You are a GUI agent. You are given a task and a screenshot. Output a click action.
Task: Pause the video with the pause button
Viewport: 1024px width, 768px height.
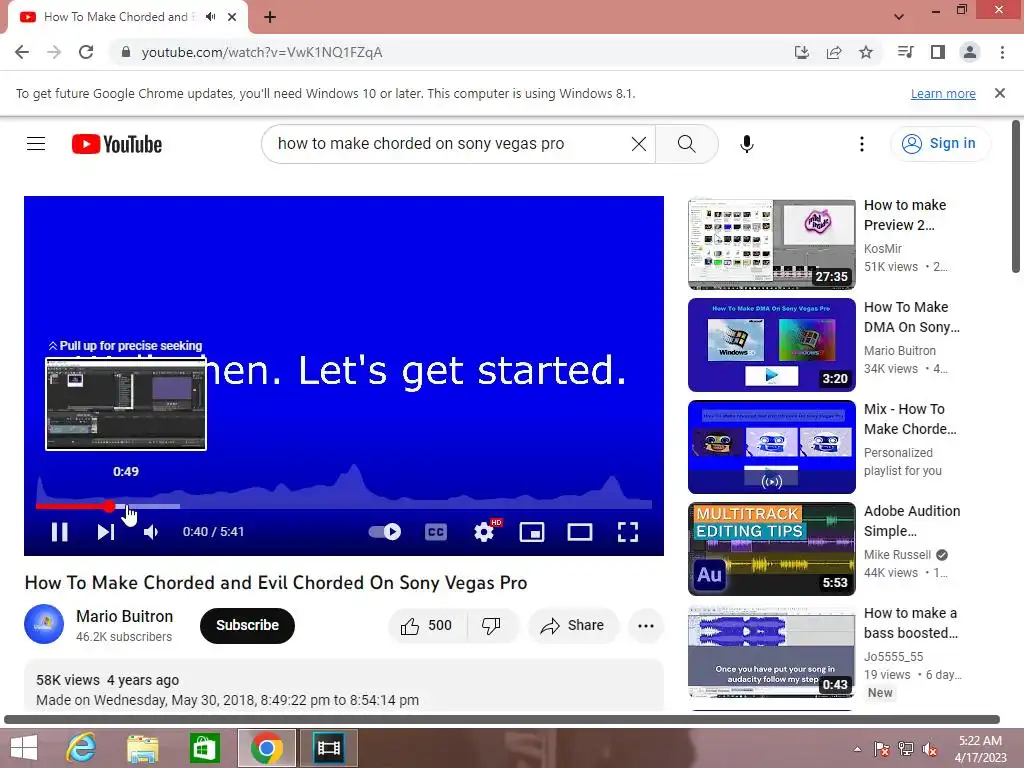(59, 532)
